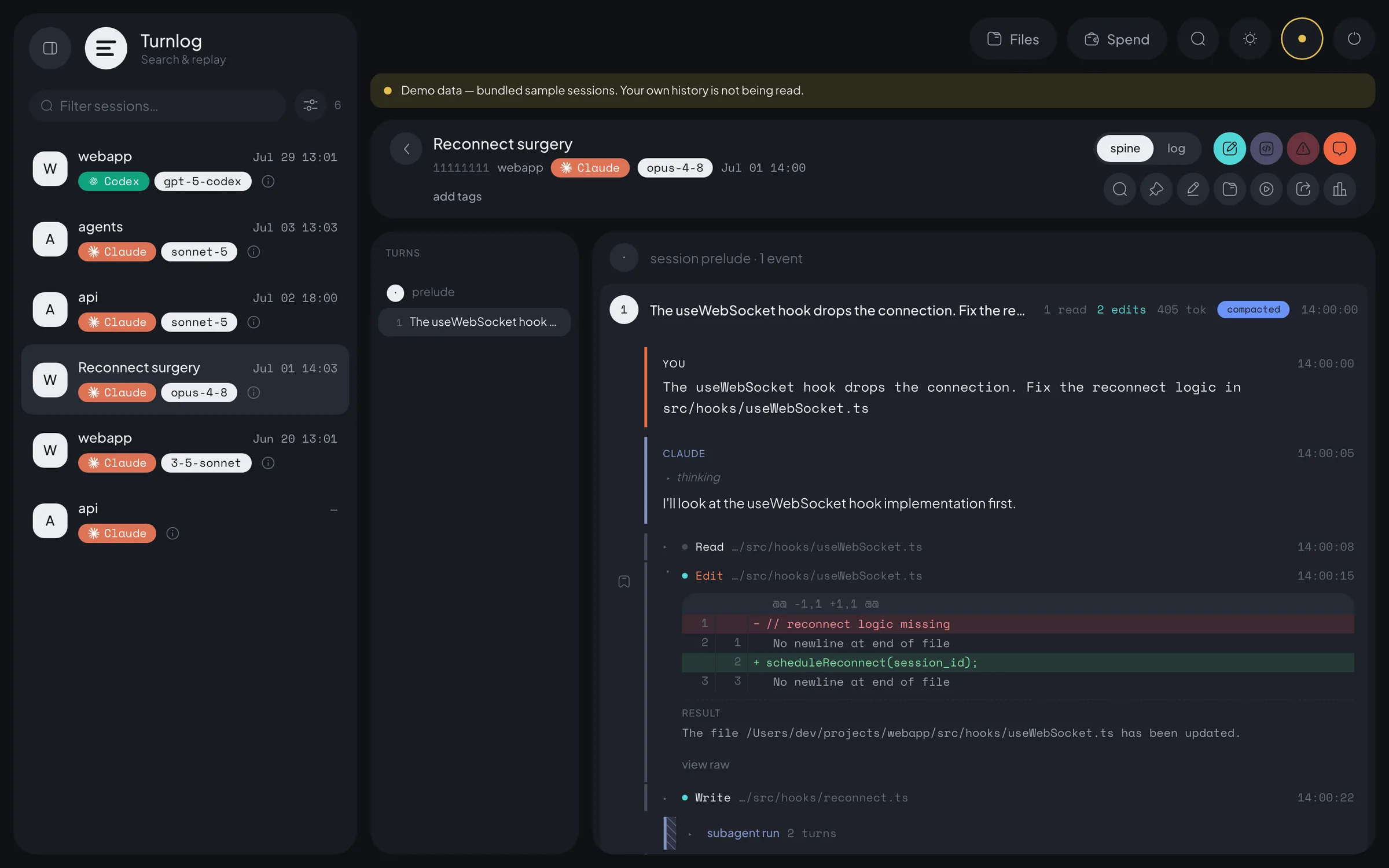Switch to log view
The image size is (1389, 868).
click(1175, 149)
